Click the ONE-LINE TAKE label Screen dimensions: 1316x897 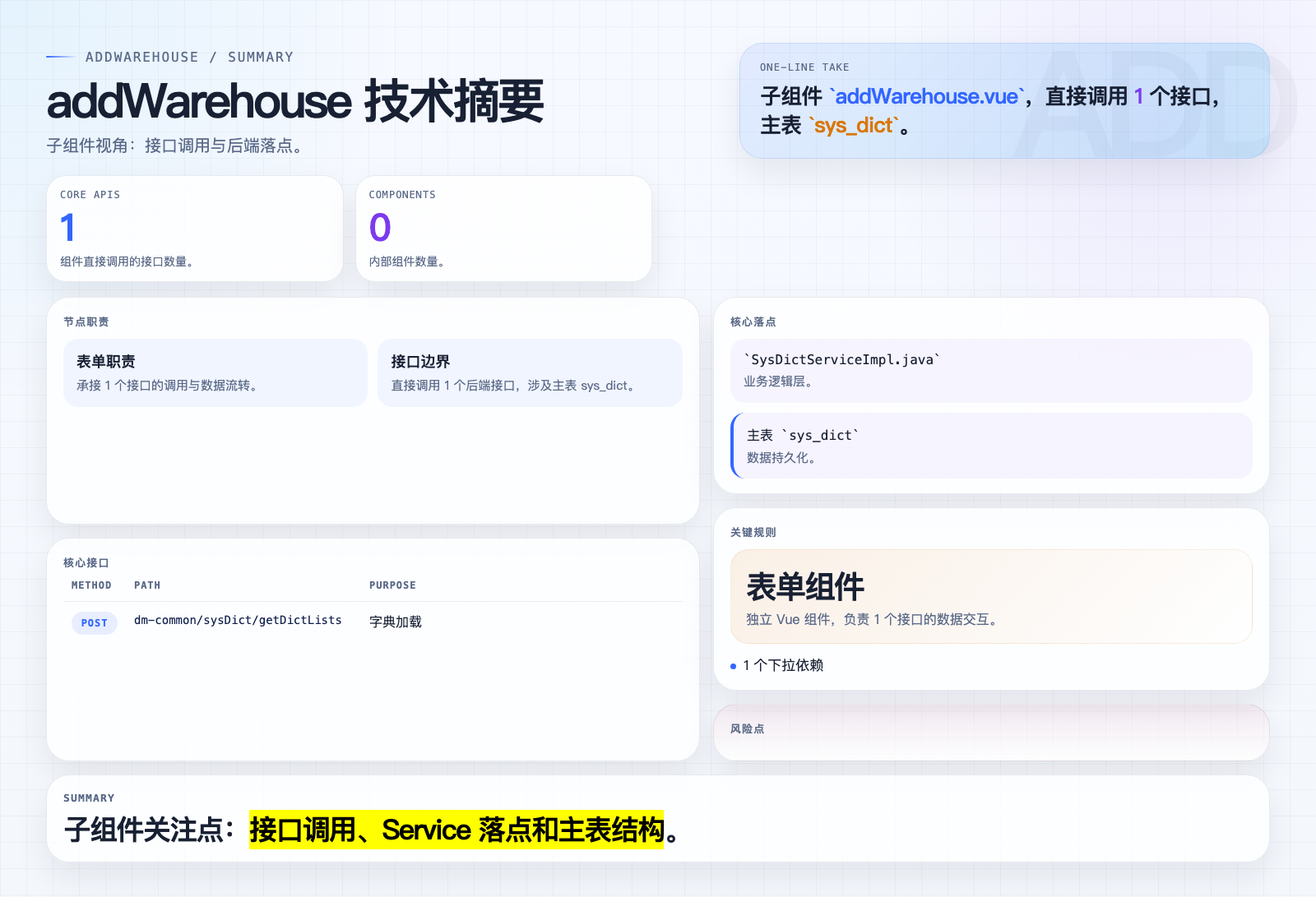coord(804,67)
